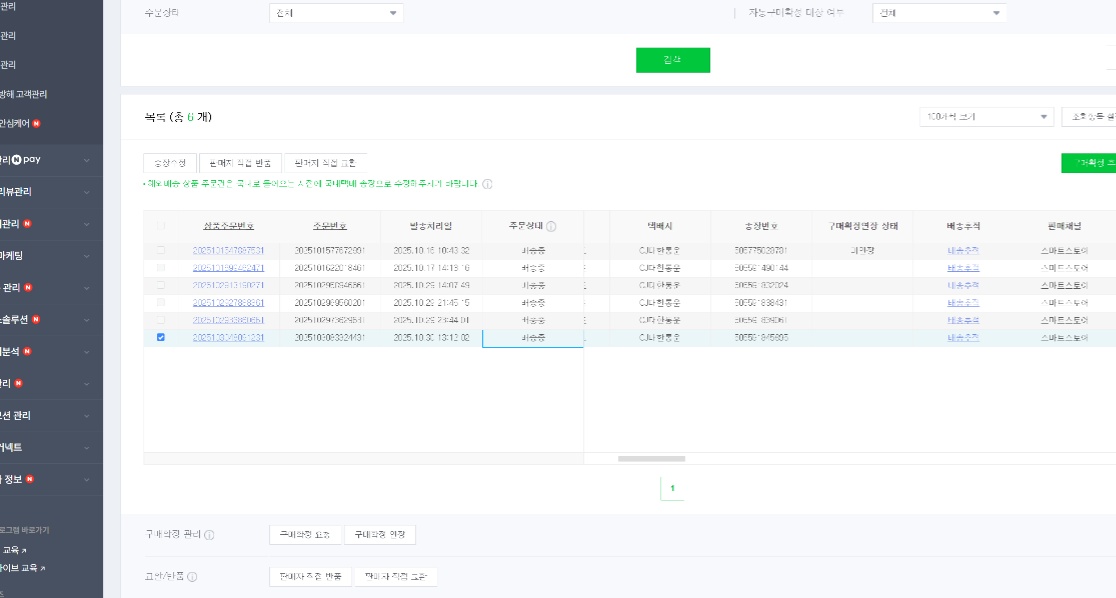The width and height of the screenshot is (1116, 598).
Task: Click the 구매확정연장 상태 column header
Action: (x=863, y=226)
